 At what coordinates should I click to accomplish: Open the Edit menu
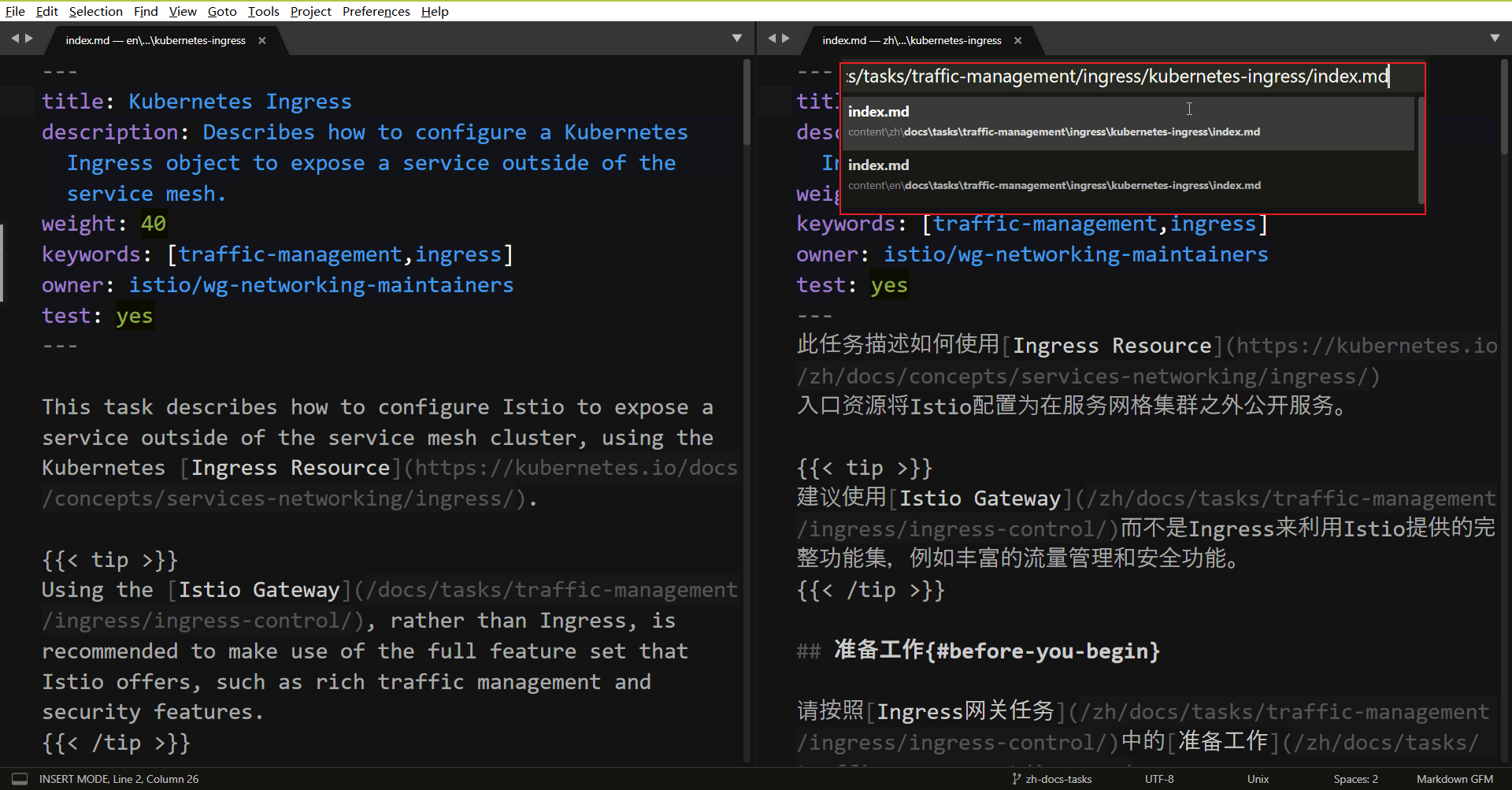tap(47, 11)
